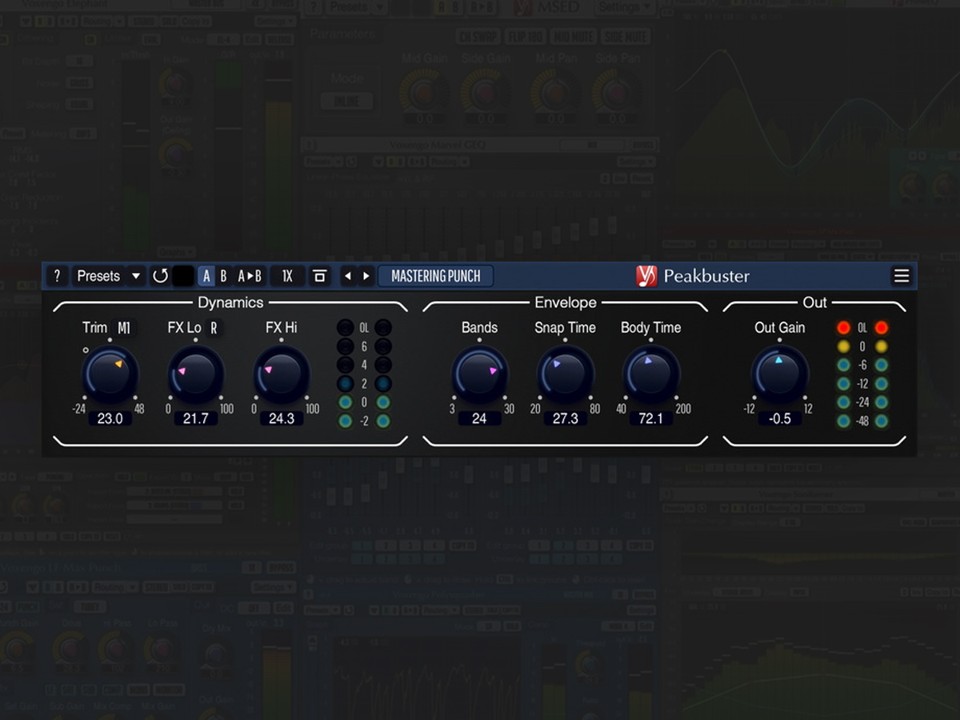Click the Voxengo logo icon
Image resolution: width=960 pixels, height=720 pixels.
click(x=646, y=276)
